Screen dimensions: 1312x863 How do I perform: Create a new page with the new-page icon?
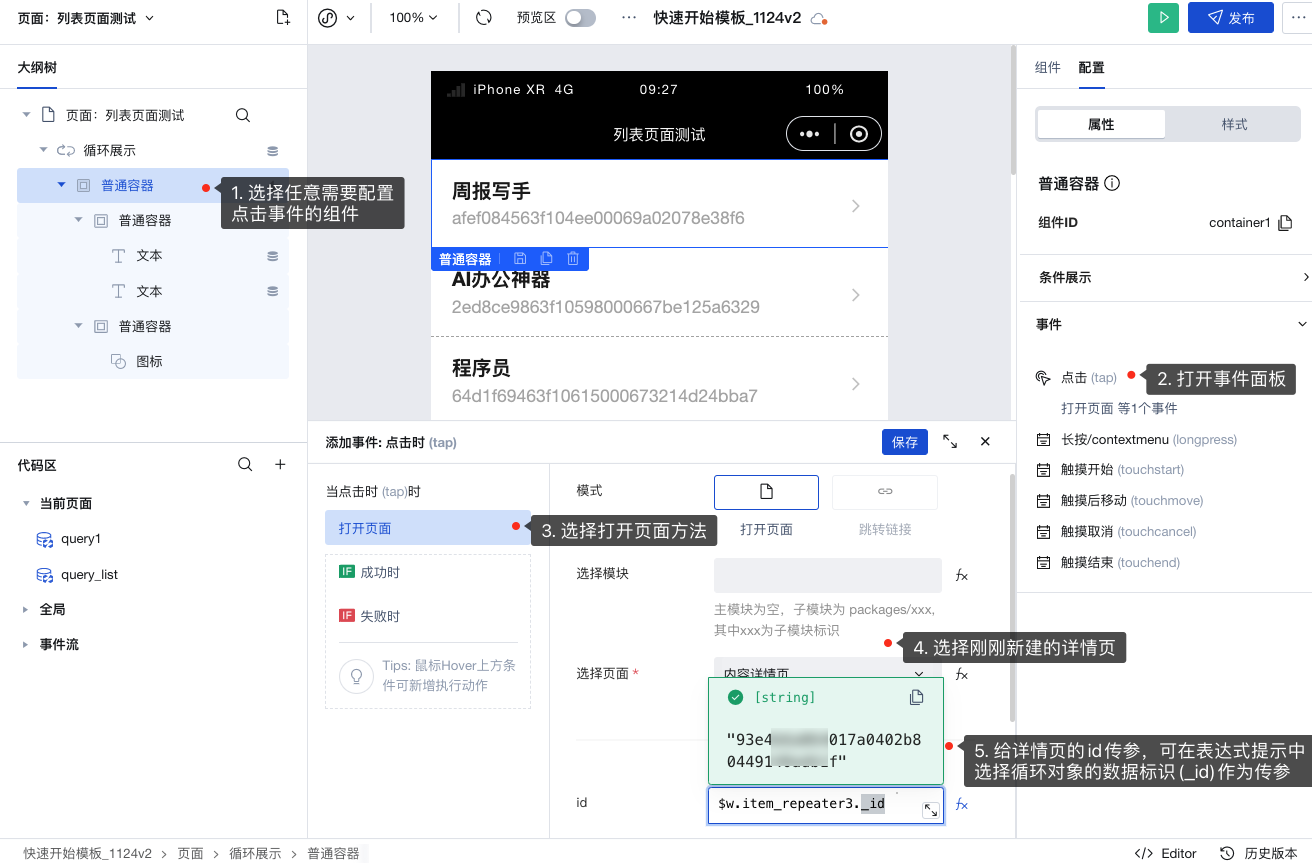click(283, 17)
